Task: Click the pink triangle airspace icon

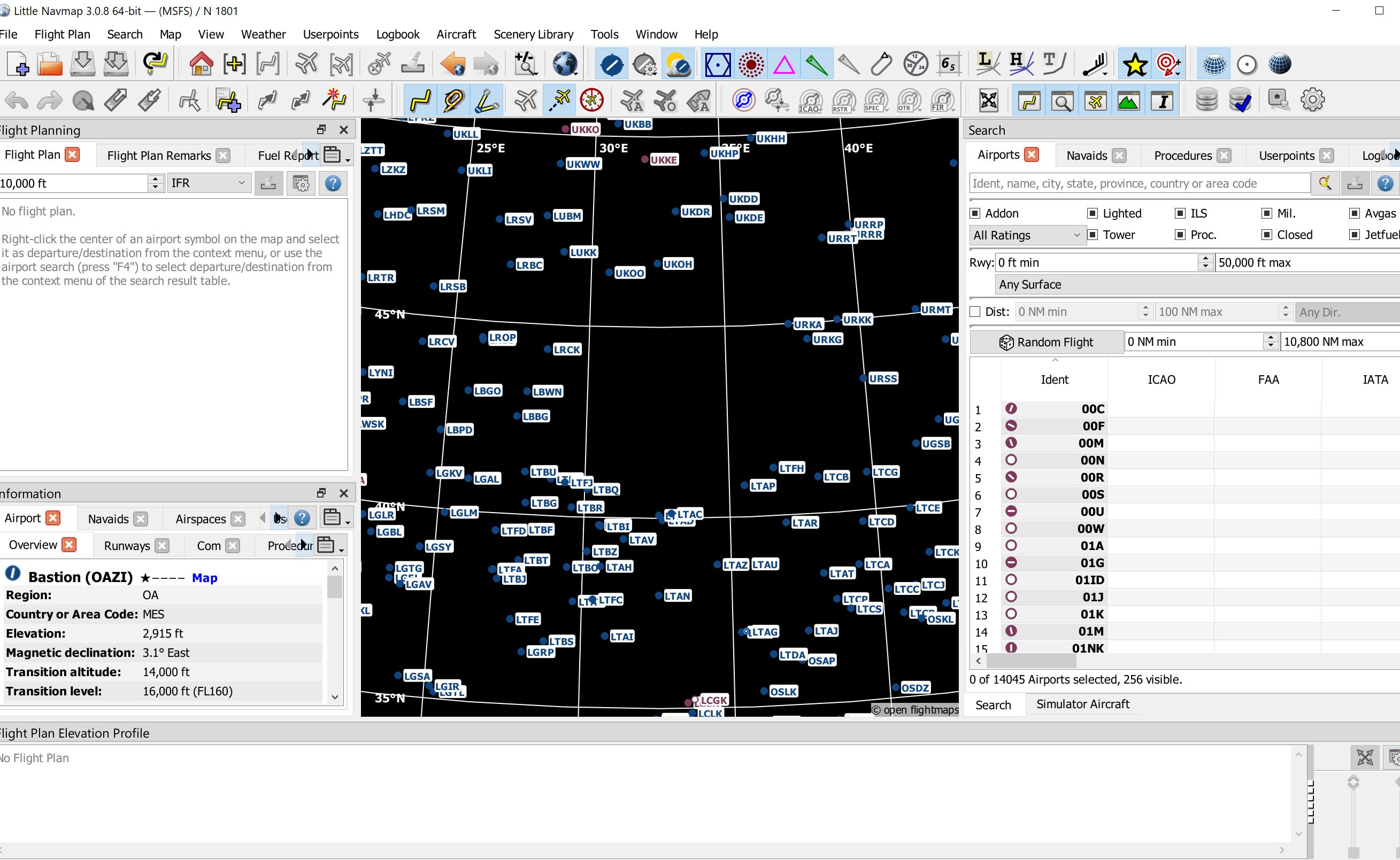Action: 784,64
